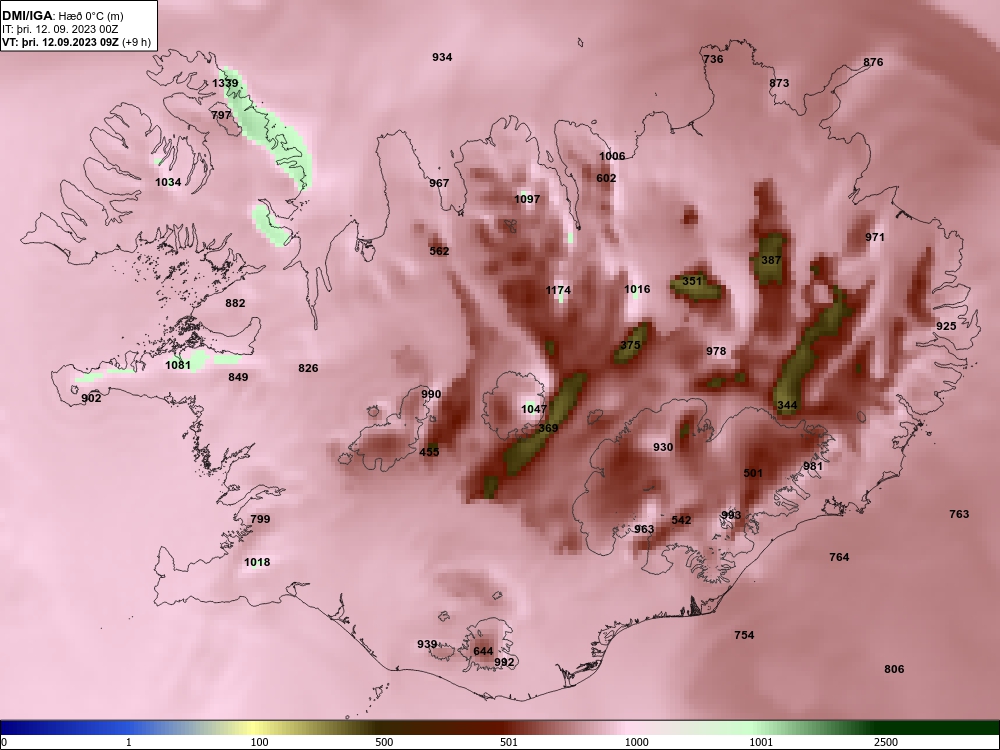
Task: Select the 1097 value on the map
Action: pos(527,200)
